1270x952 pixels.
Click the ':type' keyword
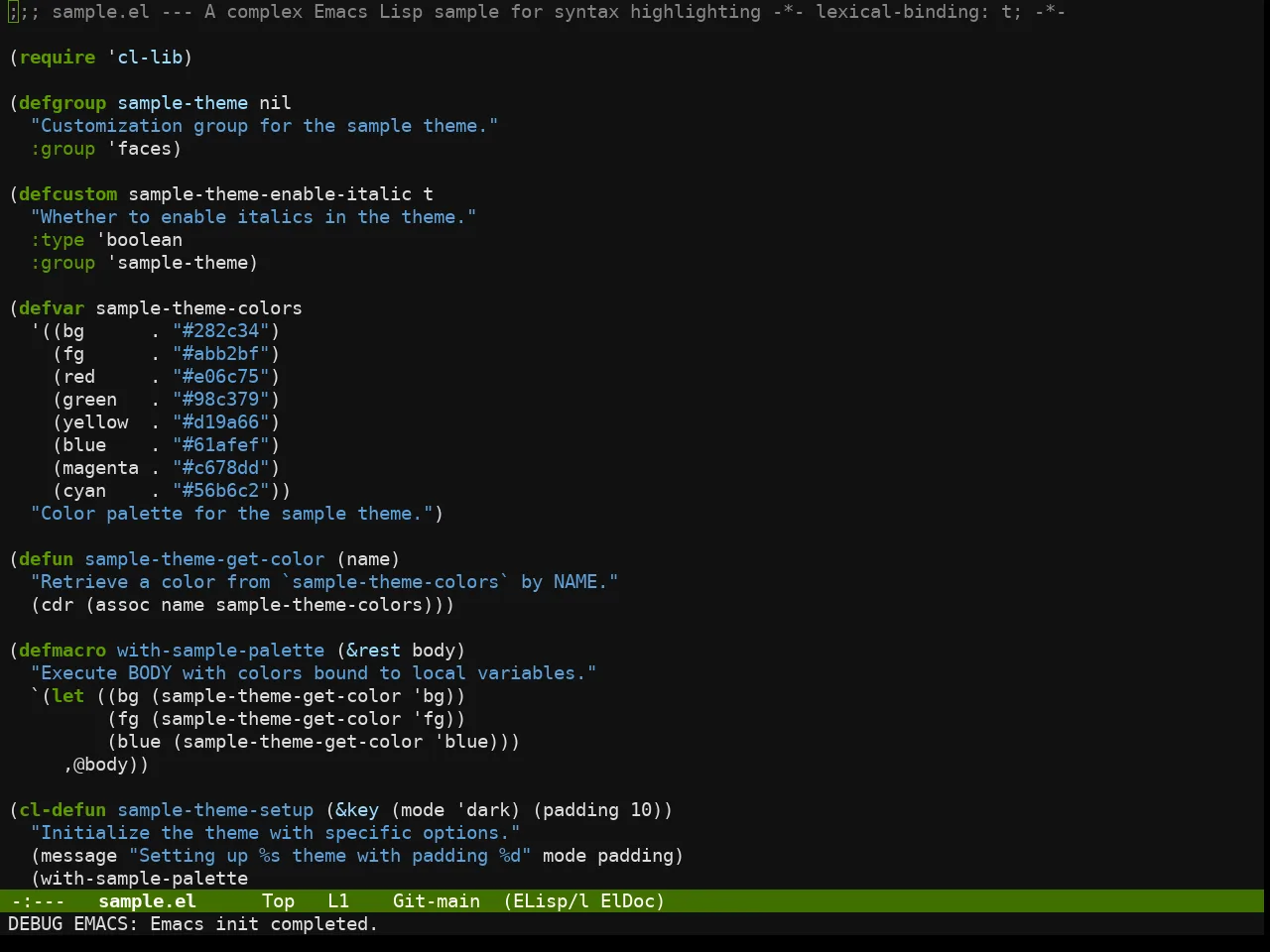58,240
